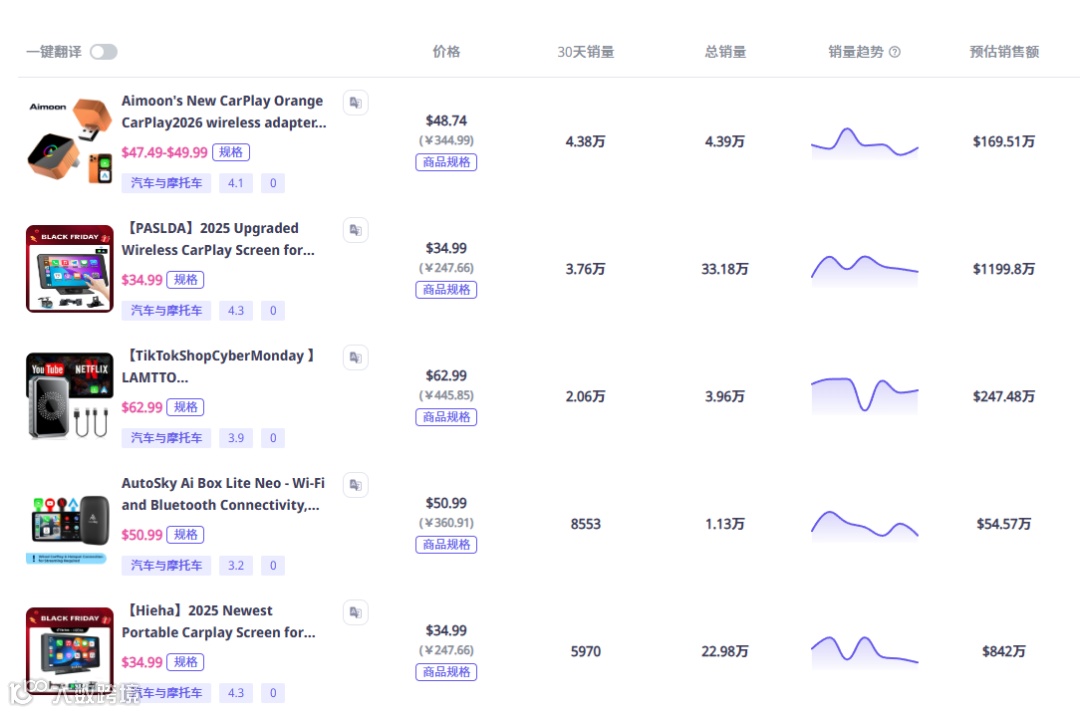1080x713 pixels.
Task: Click 规格 tag in the Hieha row
Action: click(185, 662)
